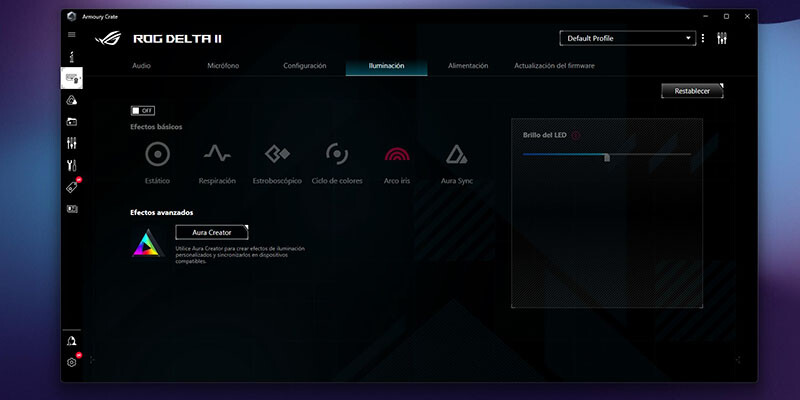Open the Aura Sync sidebar icon
This screenshot has height=400, width=800.
71,100
